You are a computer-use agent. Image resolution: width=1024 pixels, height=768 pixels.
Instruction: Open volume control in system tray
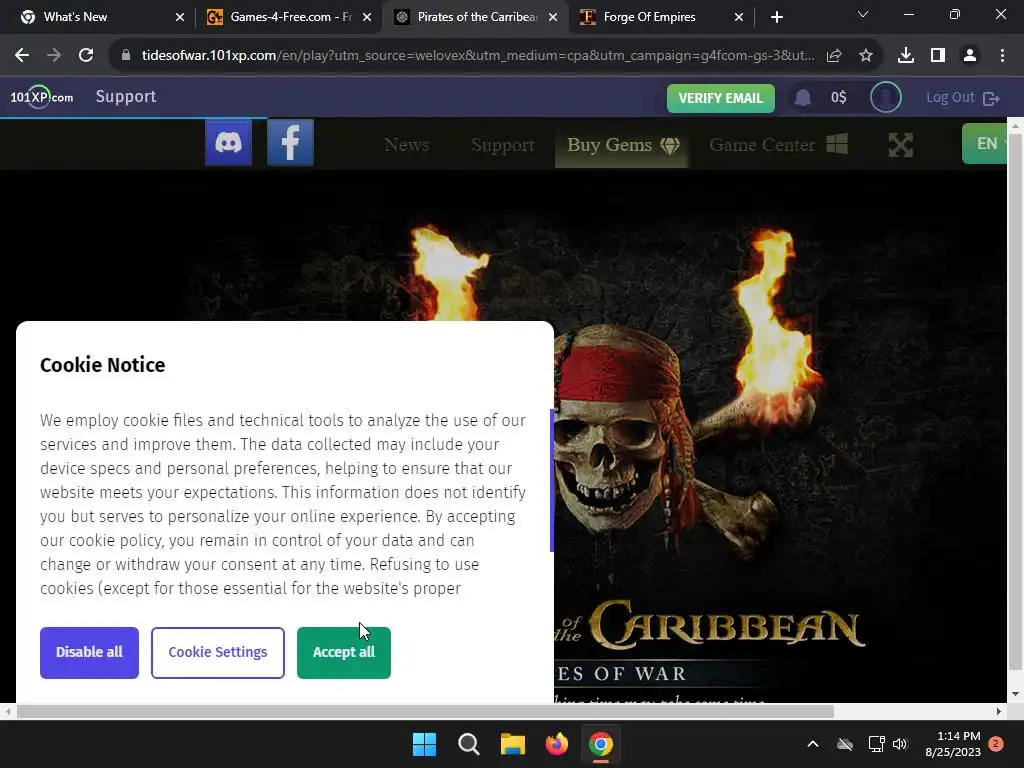901,744
